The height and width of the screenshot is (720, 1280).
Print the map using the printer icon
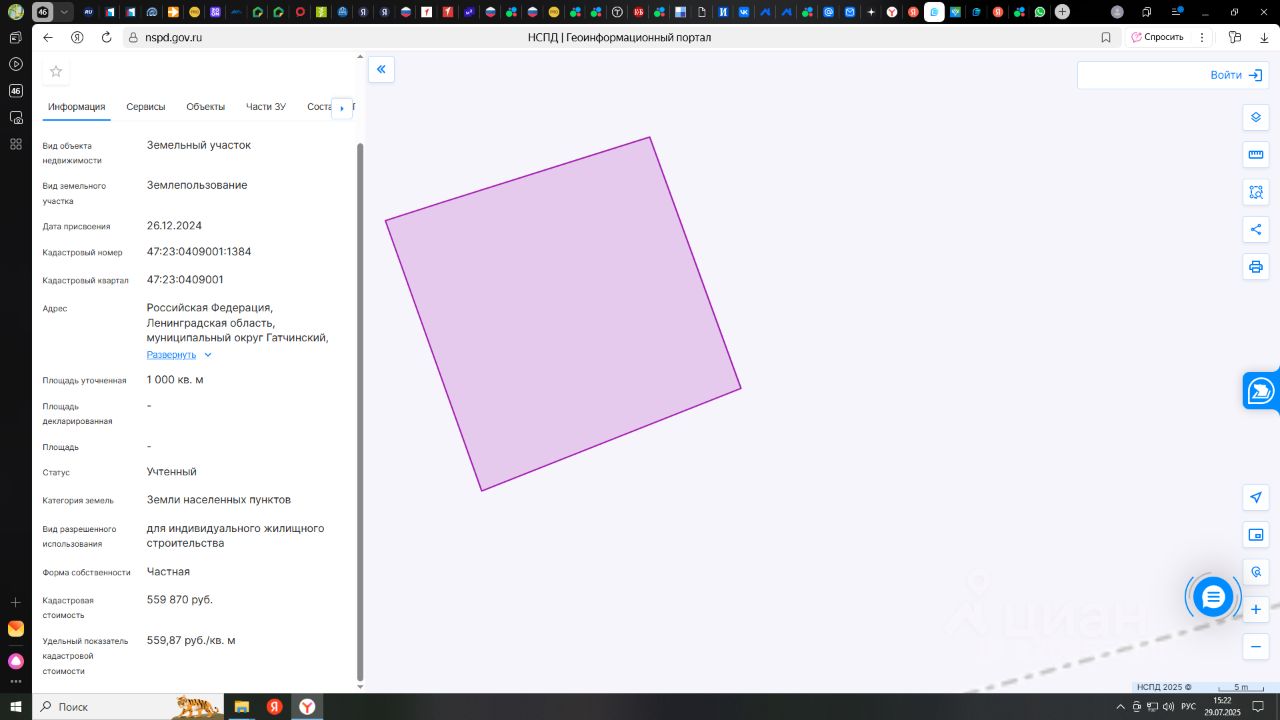coord(1256,267)
